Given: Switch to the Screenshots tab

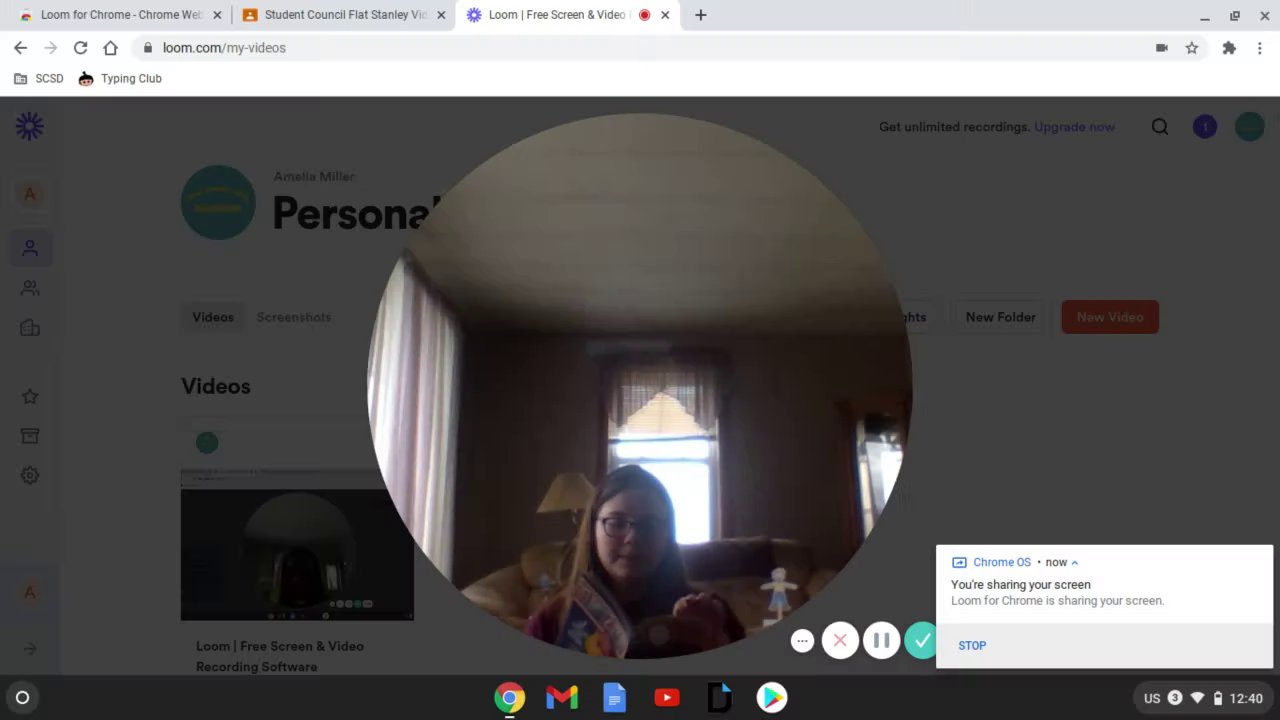Looking at the screenshot, I should (x=293, y=317).
